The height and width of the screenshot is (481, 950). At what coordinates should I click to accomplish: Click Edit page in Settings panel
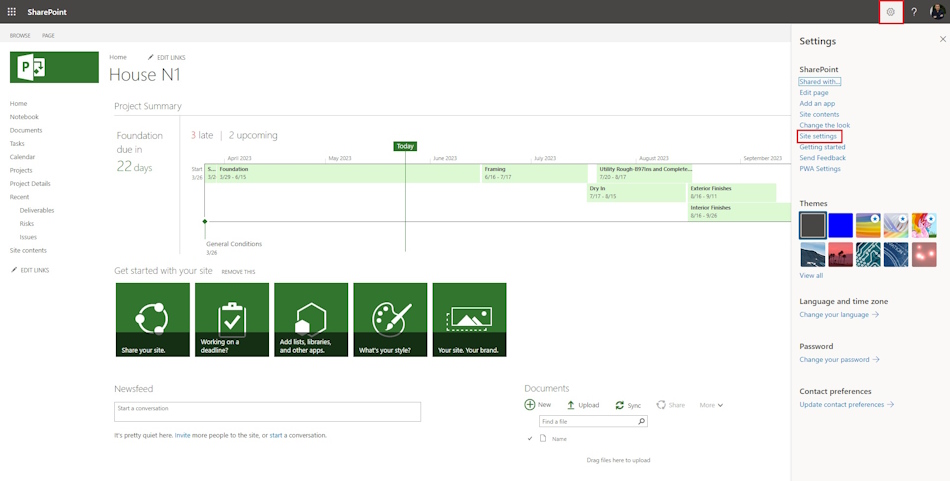point(814,93)
